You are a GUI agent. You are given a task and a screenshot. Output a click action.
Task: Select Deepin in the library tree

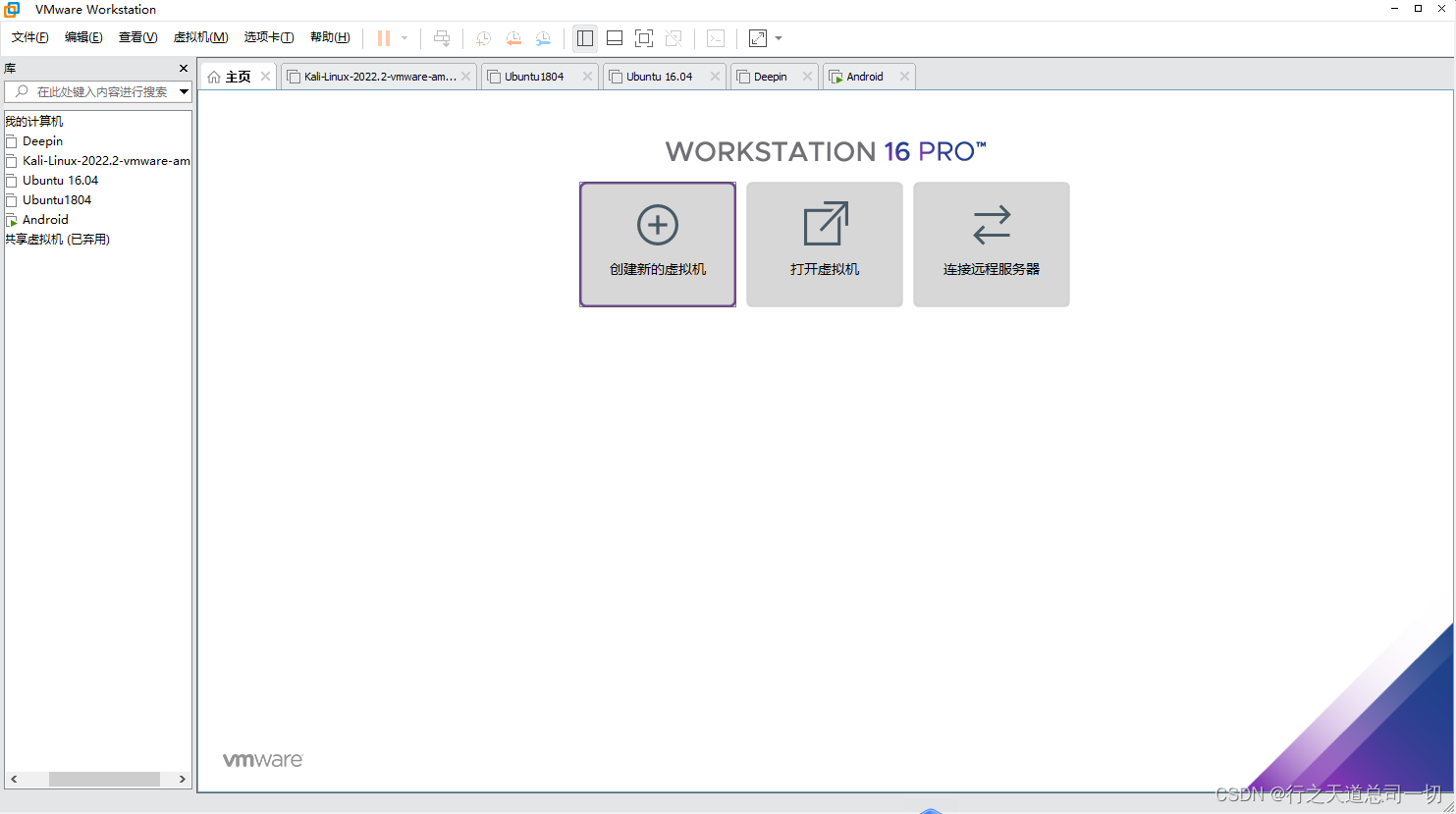pos(42,141)
